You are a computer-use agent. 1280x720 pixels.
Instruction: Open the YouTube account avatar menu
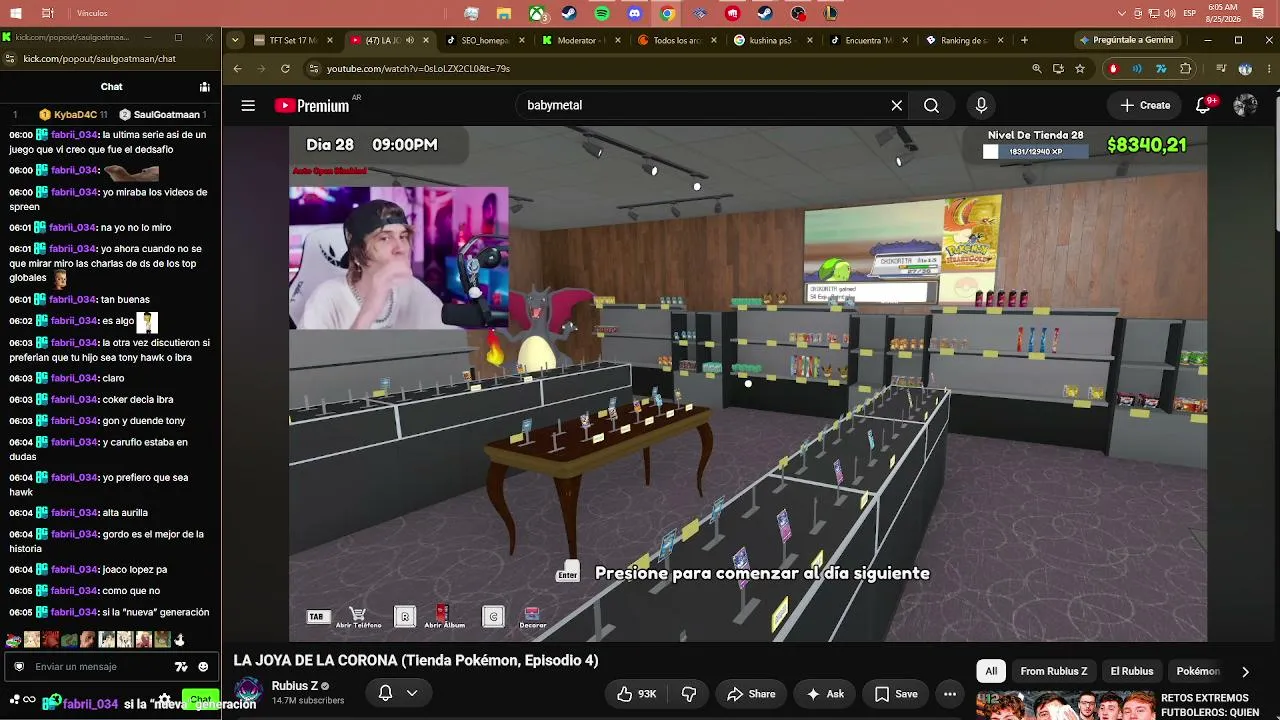[x=1245, y=105]
